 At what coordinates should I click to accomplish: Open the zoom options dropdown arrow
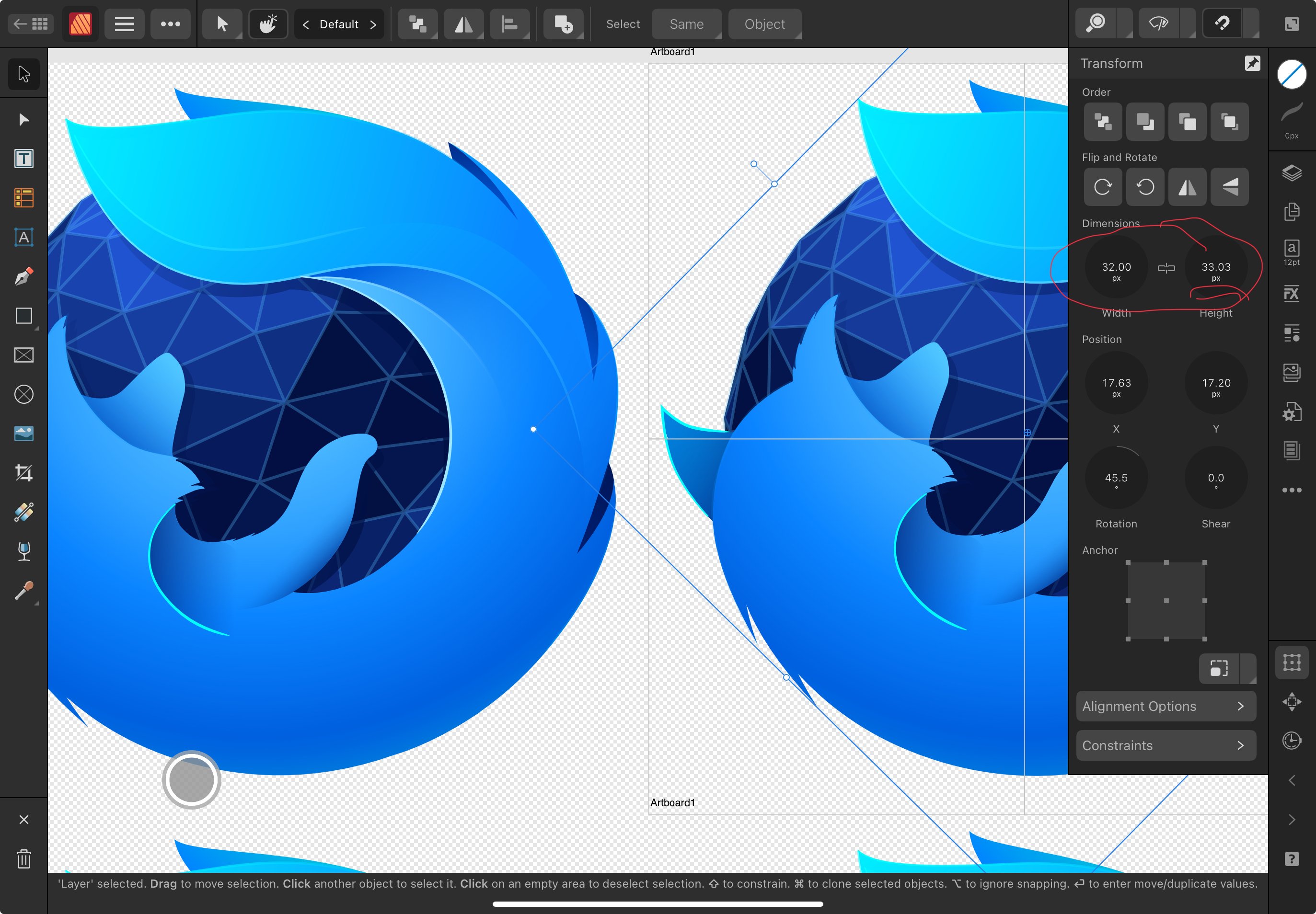click(x=1126, y=23)
